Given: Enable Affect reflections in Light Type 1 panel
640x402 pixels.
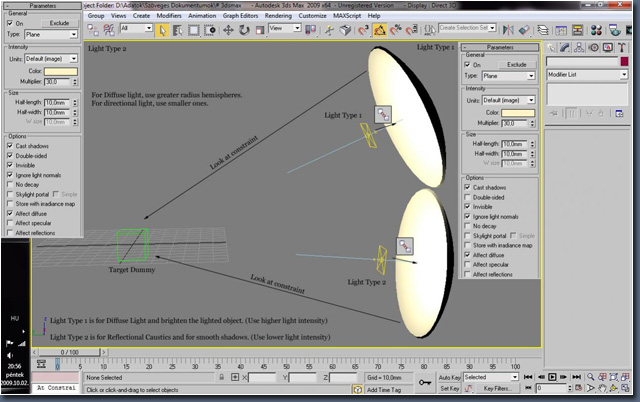Looking at the screenshot, I should click(467, 274).
